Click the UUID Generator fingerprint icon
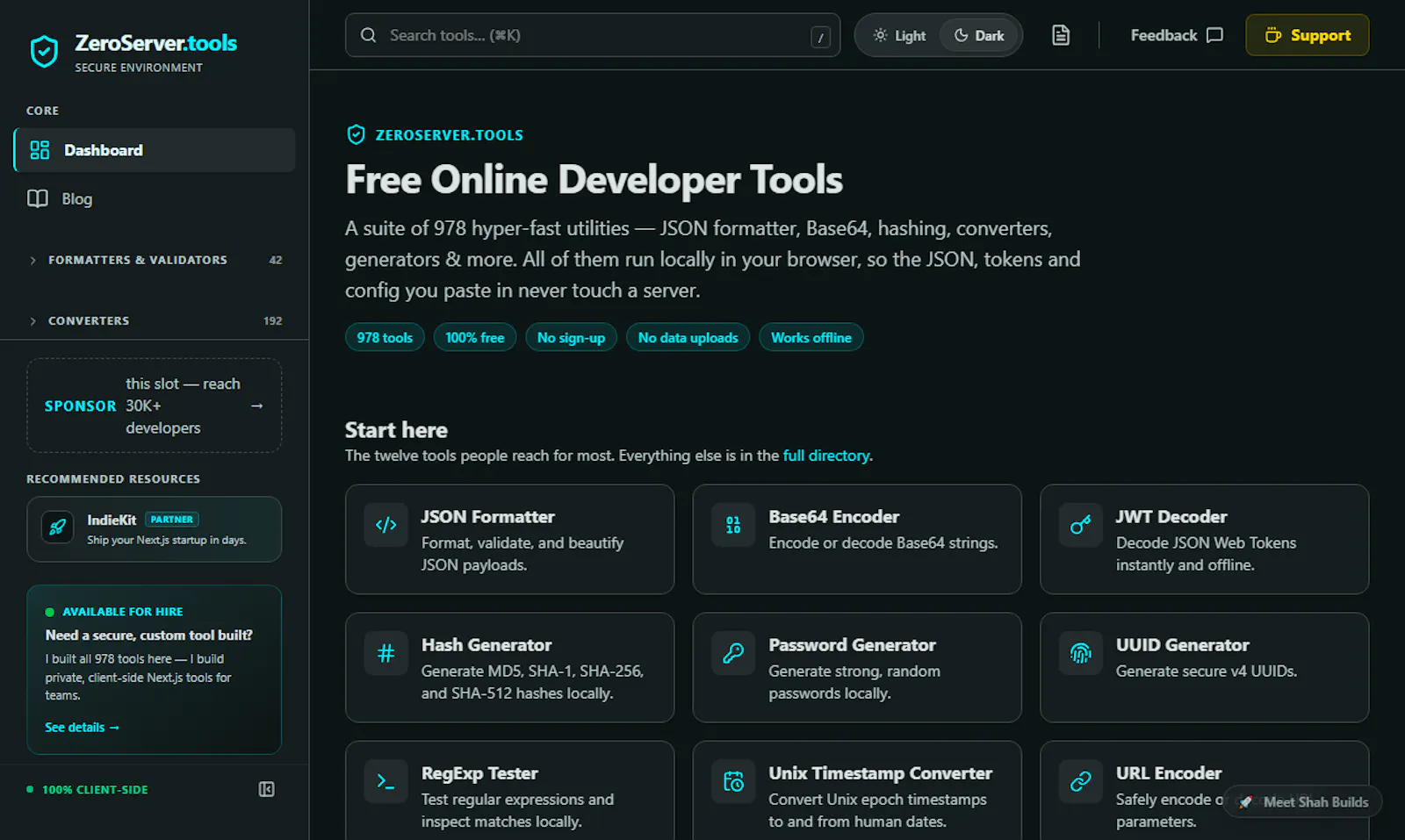Viewport: 1405px width, 840px height. pyautogui.click(x=1081, y=653)
